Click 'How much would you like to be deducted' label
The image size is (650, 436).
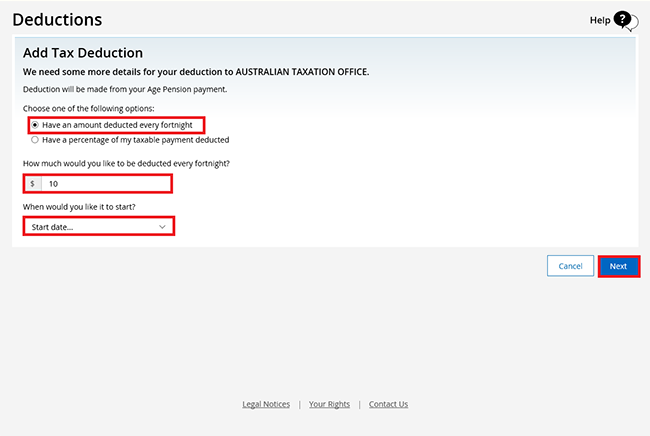pos(126,164)
